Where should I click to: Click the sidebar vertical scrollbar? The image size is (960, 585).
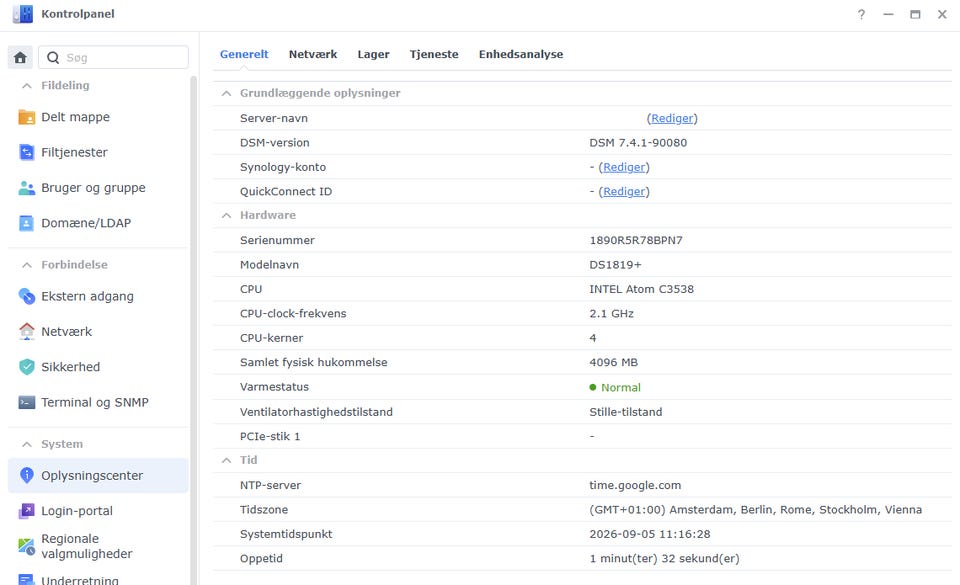pos(193,330)
